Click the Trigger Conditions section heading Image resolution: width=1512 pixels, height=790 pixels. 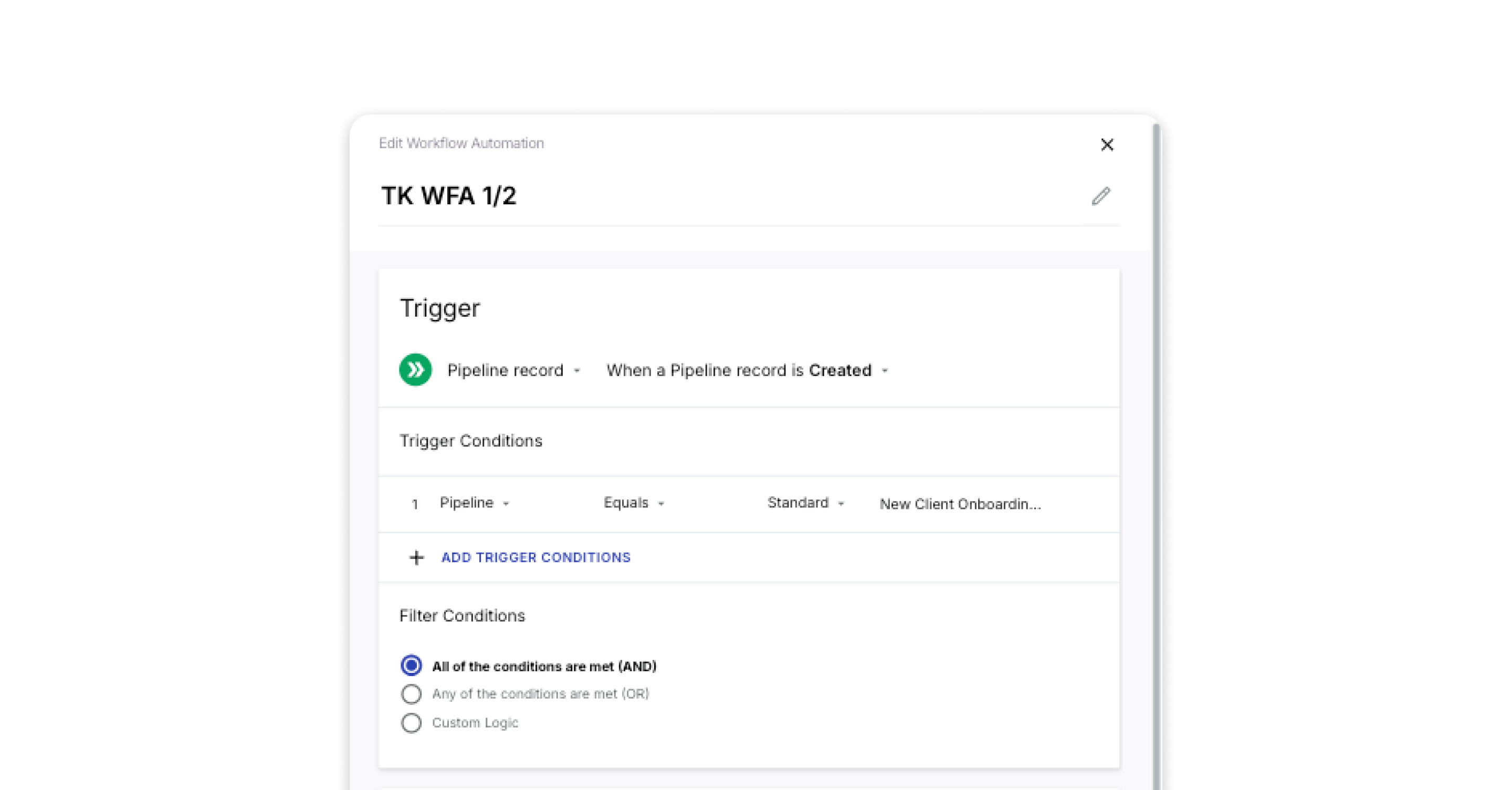point(471,441)
